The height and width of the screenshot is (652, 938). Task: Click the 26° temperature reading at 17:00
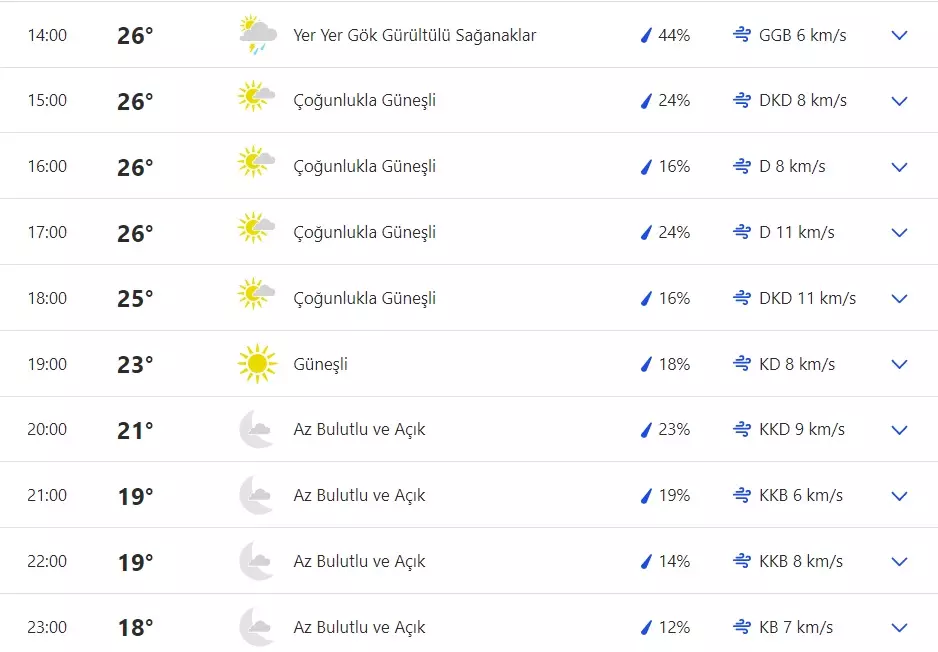pyautogui.click(x=134, y=232)
